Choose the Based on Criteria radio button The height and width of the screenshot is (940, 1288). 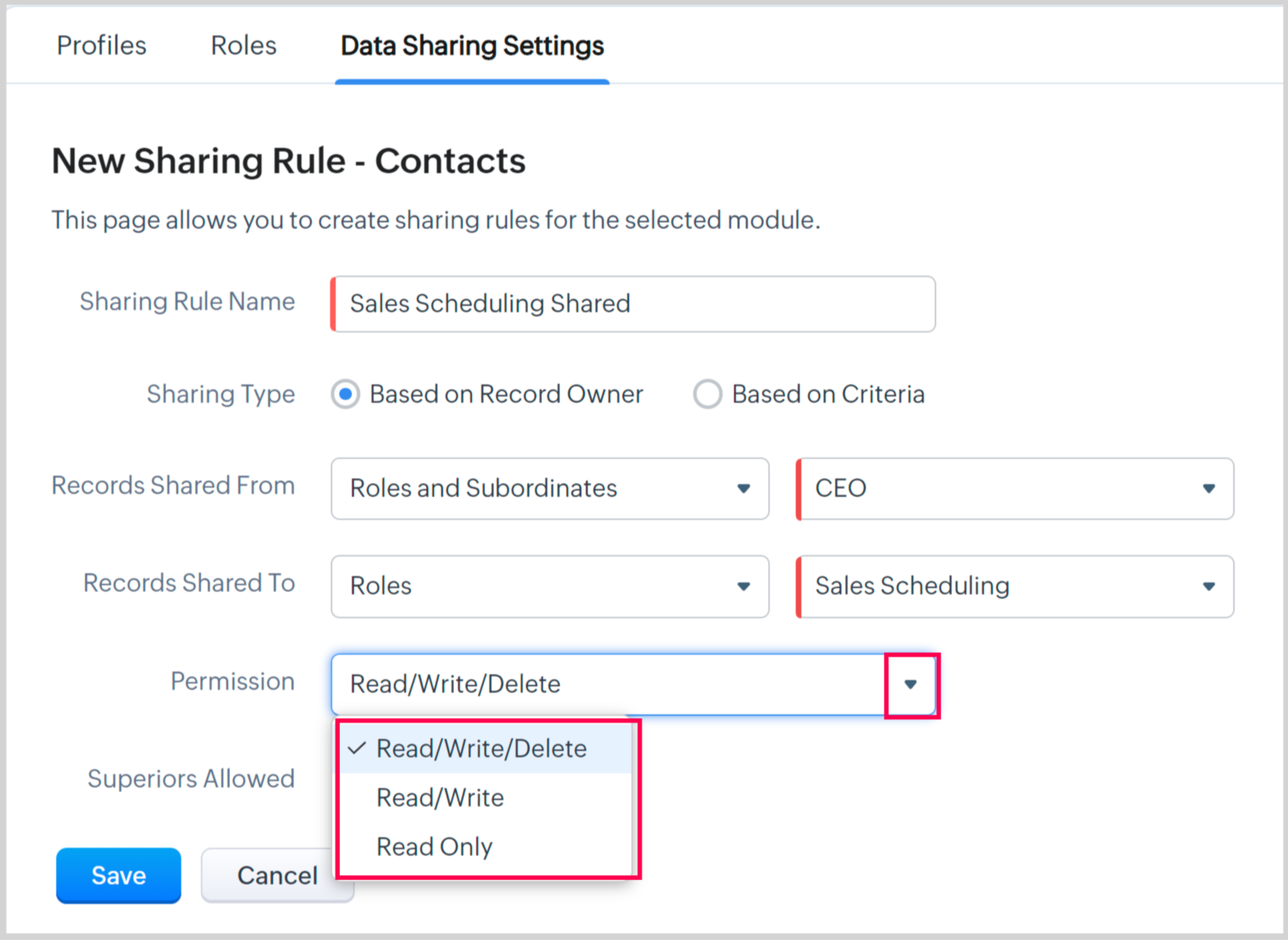(707, 394)
